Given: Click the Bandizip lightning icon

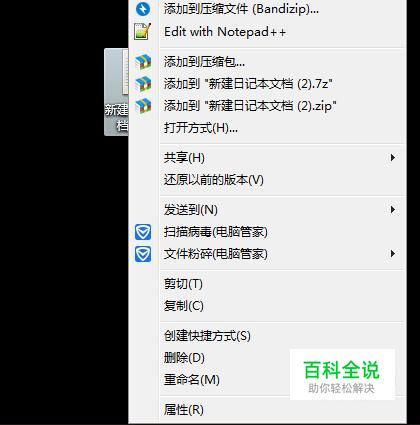Looking at the screenshot, I should coord(143,9).
